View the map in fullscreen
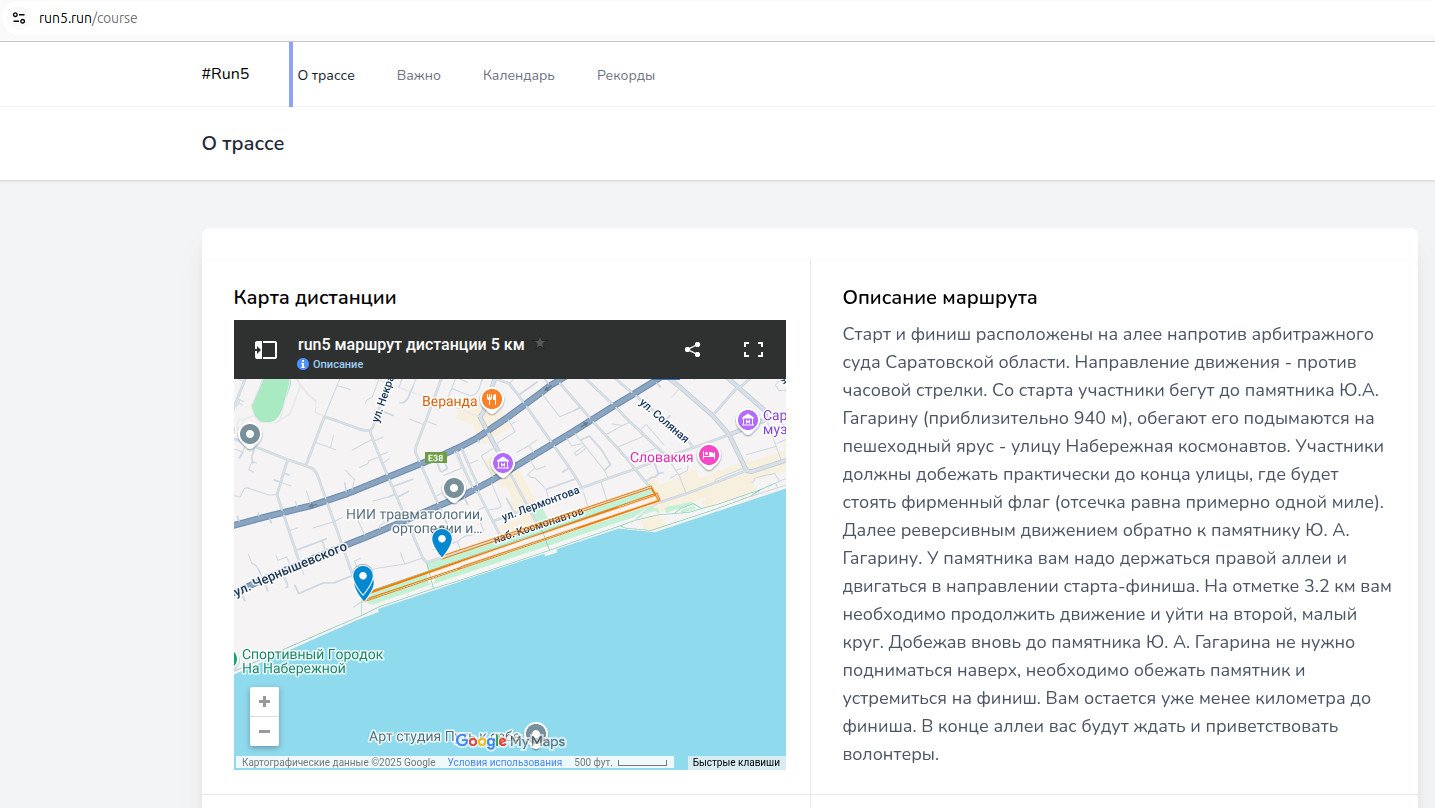This screenshot has height=808, width=1435. 753,349
